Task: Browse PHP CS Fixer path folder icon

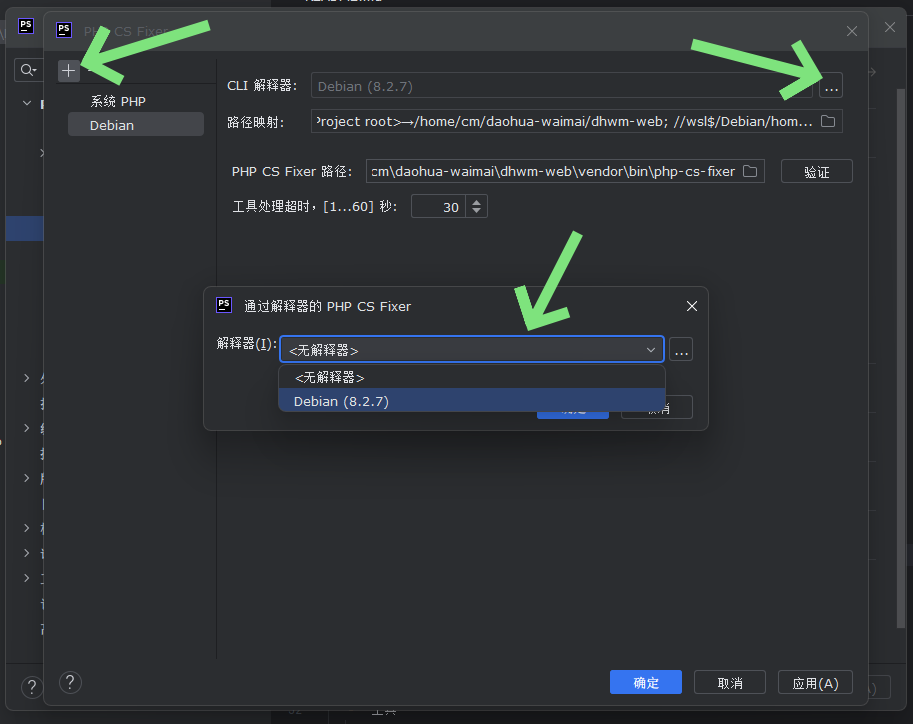Action: [750, 171]
